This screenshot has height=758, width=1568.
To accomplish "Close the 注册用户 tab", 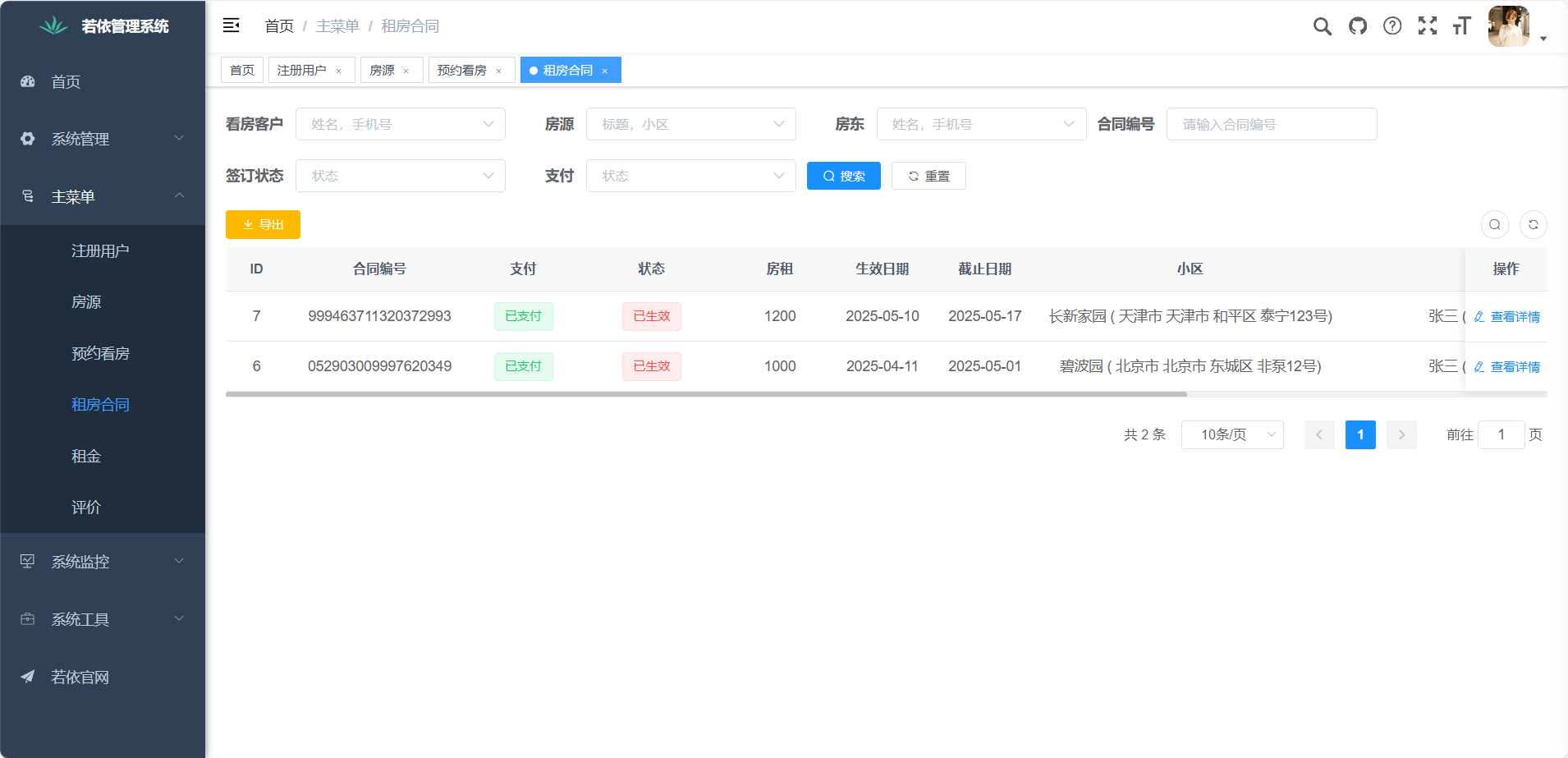I will [338, 71].
